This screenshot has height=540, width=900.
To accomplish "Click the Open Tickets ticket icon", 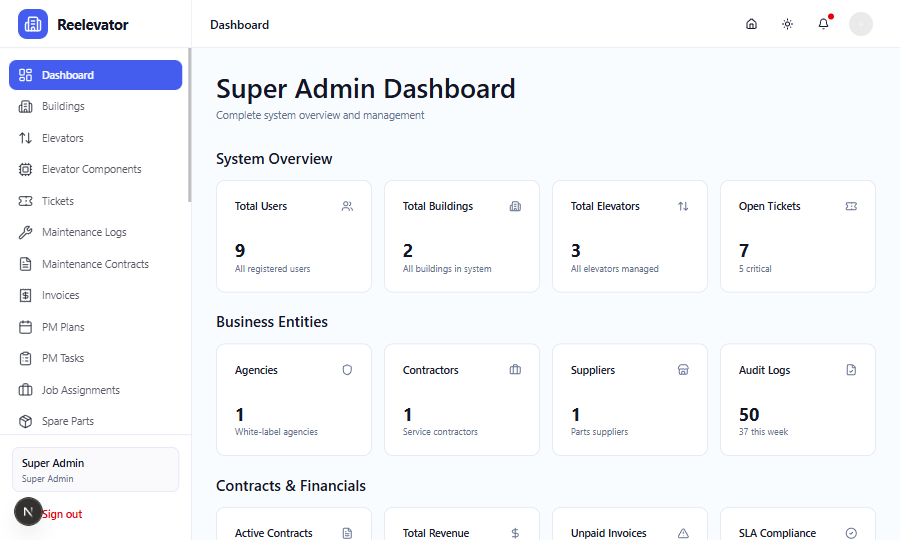I will (851, 206).
